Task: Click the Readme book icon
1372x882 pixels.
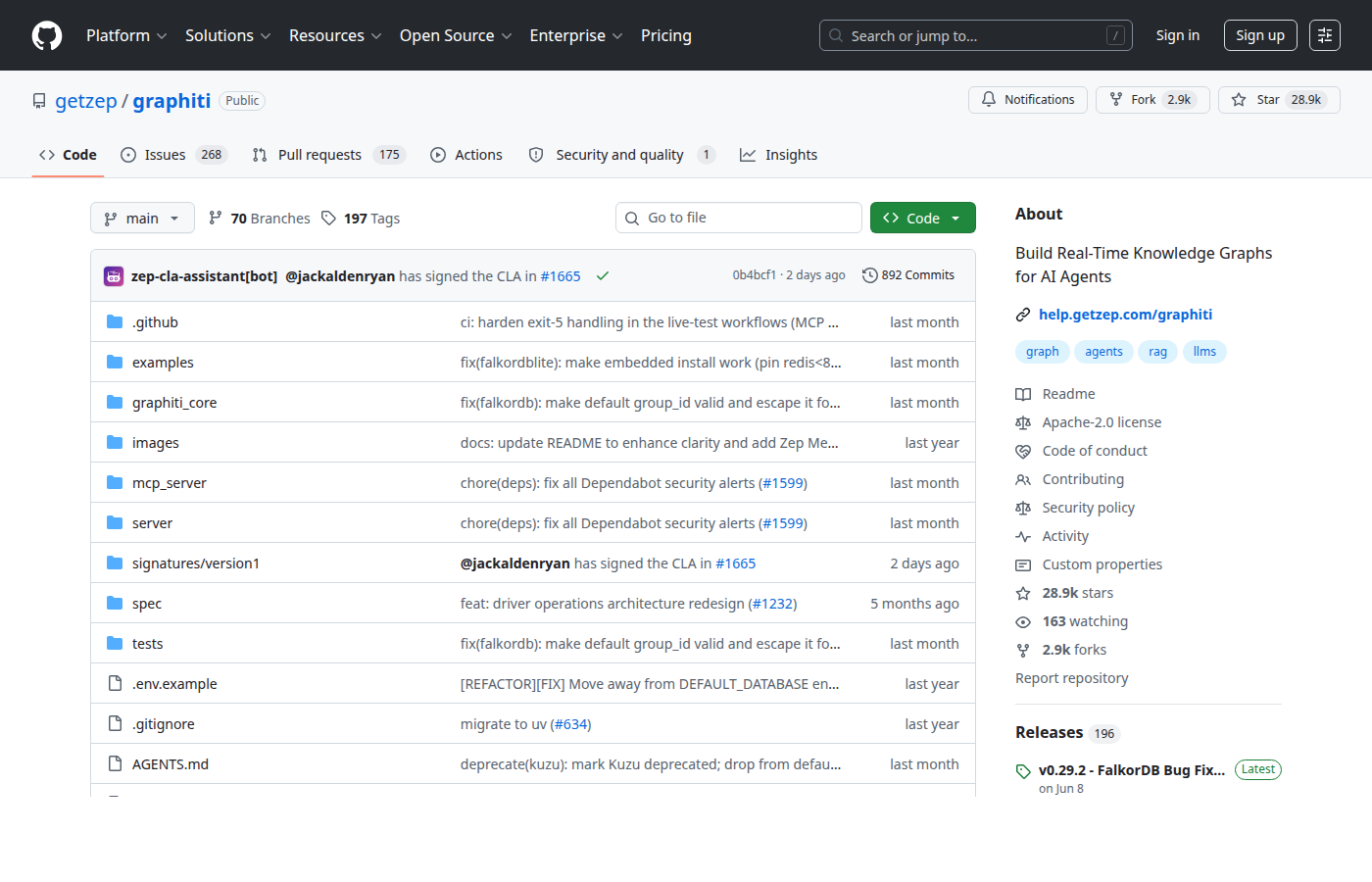Action: [1023, 394]
